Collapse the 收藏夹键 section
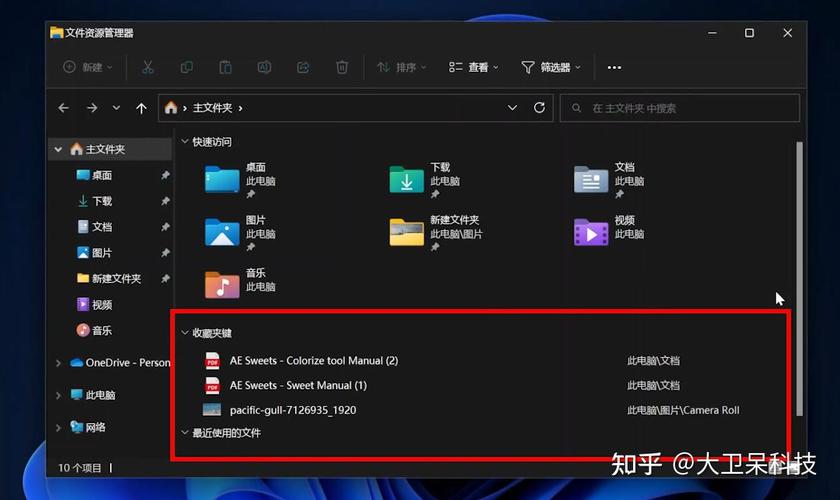This screenshot has width=840, height=500. tap(184, 333)
